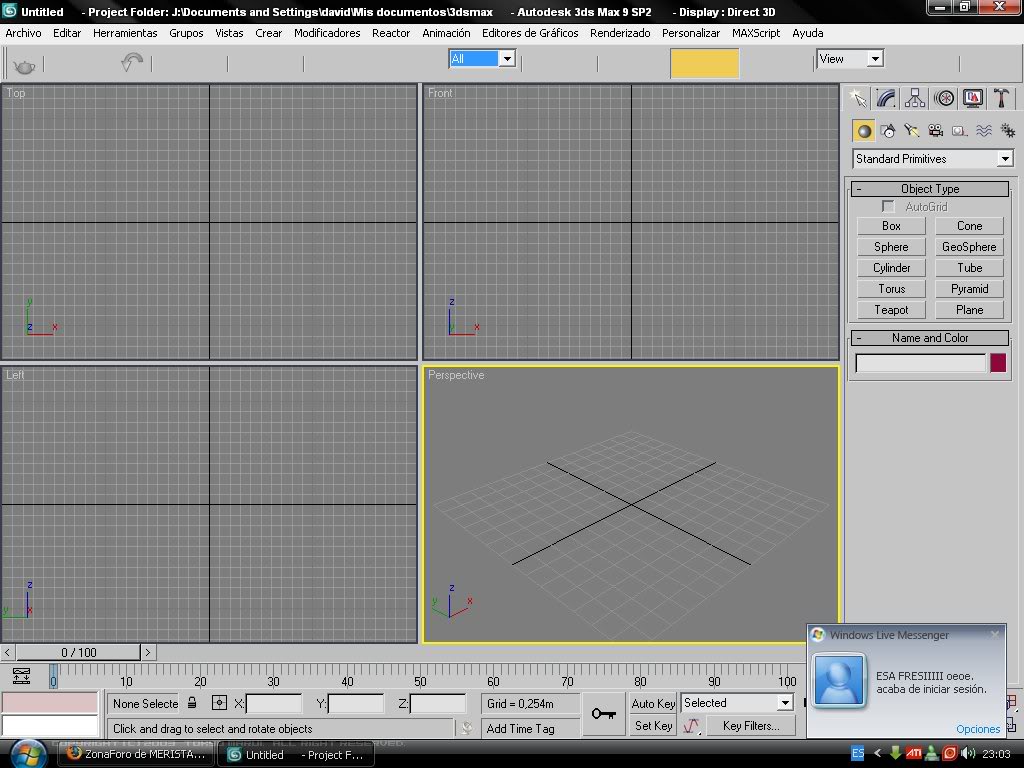Open the Herramientas menu

[x=125, y=33]
